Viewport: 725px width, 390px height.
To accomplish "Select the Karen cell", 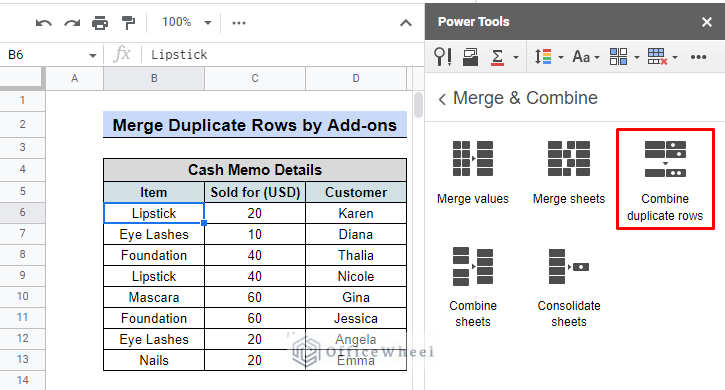I will click(x=356, y=213).
